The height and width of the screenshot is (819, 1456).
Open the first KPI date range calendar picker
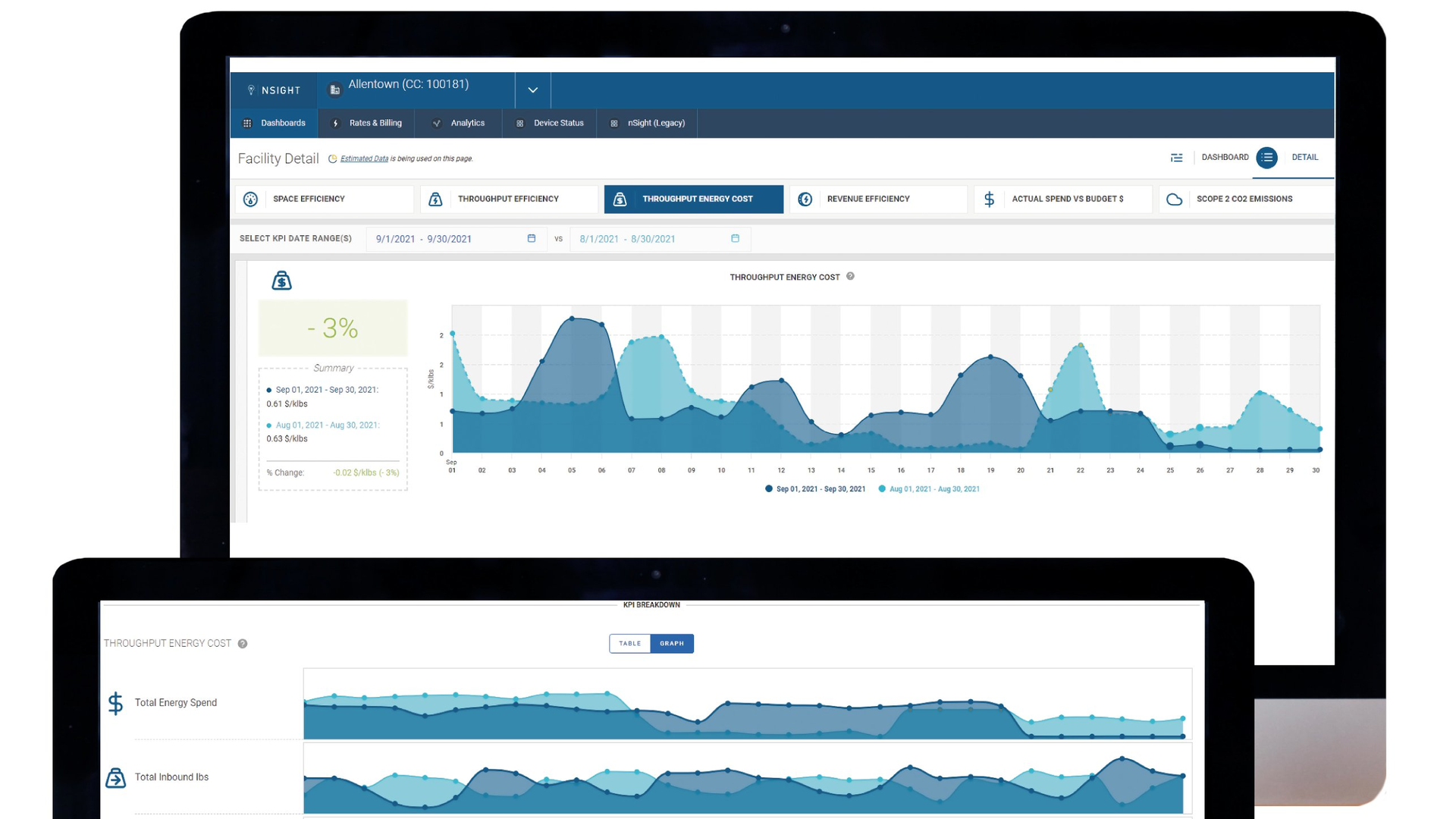point(531,238)
